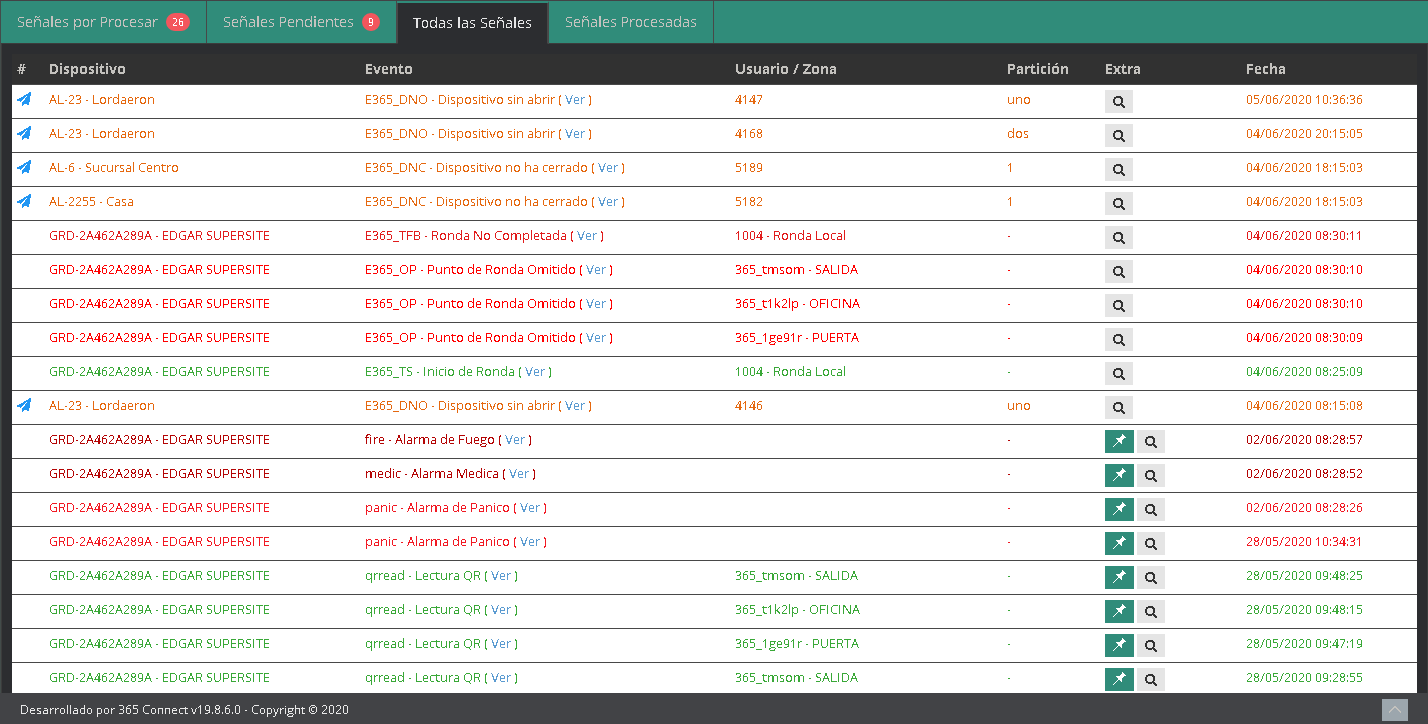Click the magnifier icon on the Inicio de Ronda row
The height and width of the screenshot is (724, 1428).
[1118, 373]
